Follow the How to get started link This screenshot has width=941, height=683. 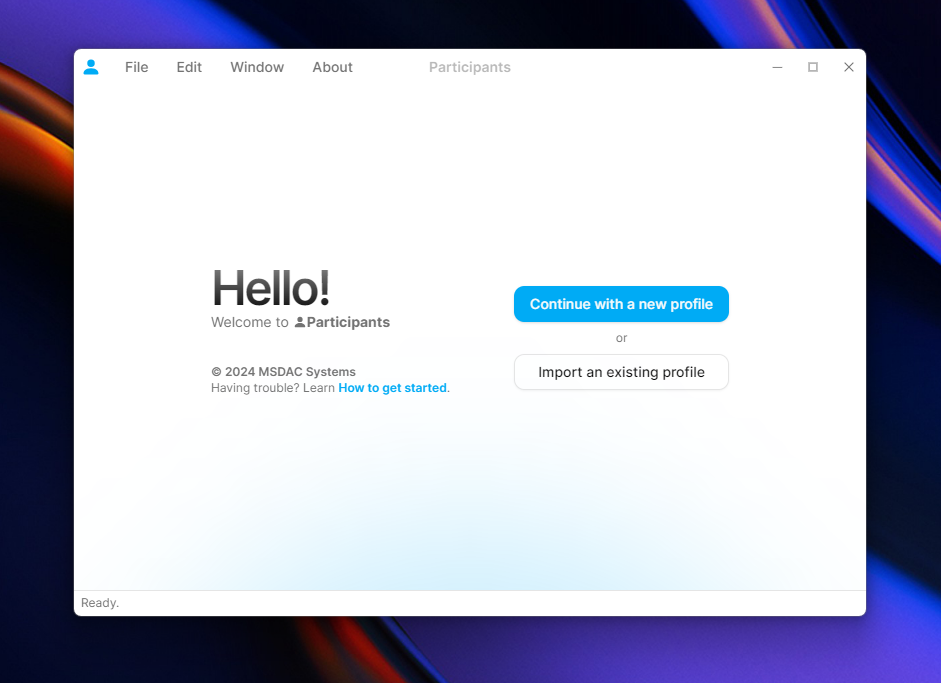click(392, 388)
